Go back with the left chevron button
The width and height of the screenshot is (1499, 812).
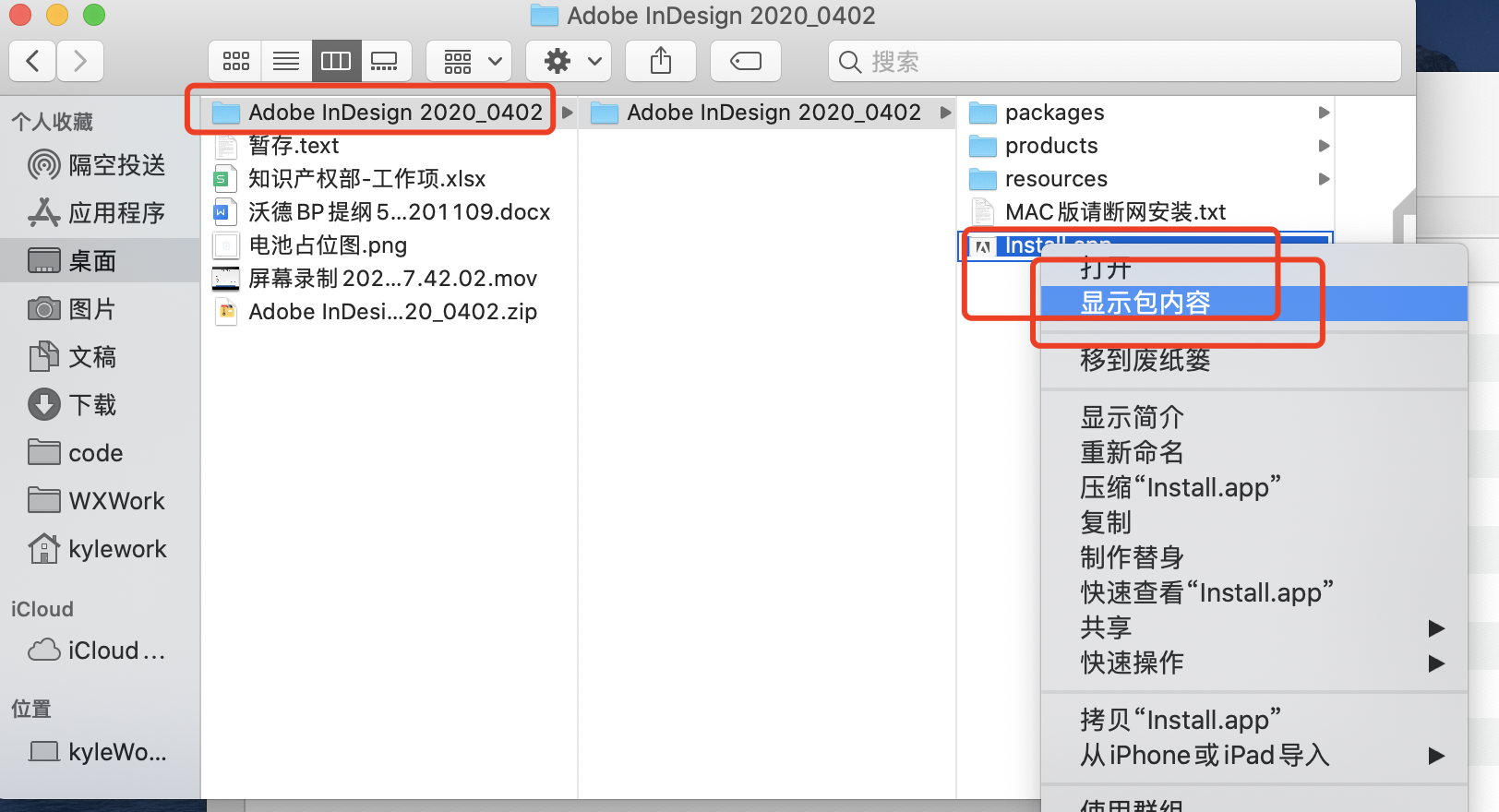[x=32, y=62]
